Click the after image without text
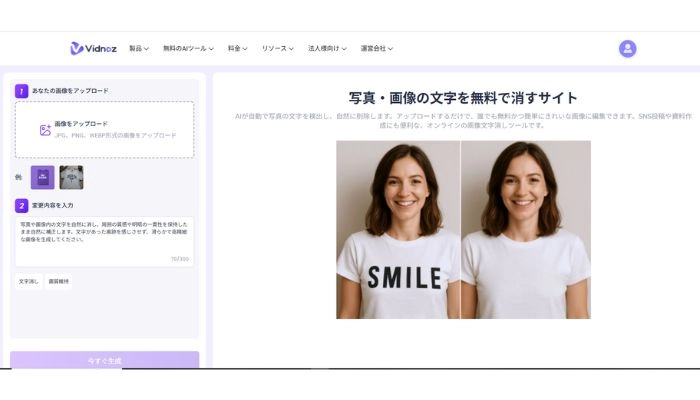Image resolution: width=700 pixels, height=400 pixels. click(526, 229)
